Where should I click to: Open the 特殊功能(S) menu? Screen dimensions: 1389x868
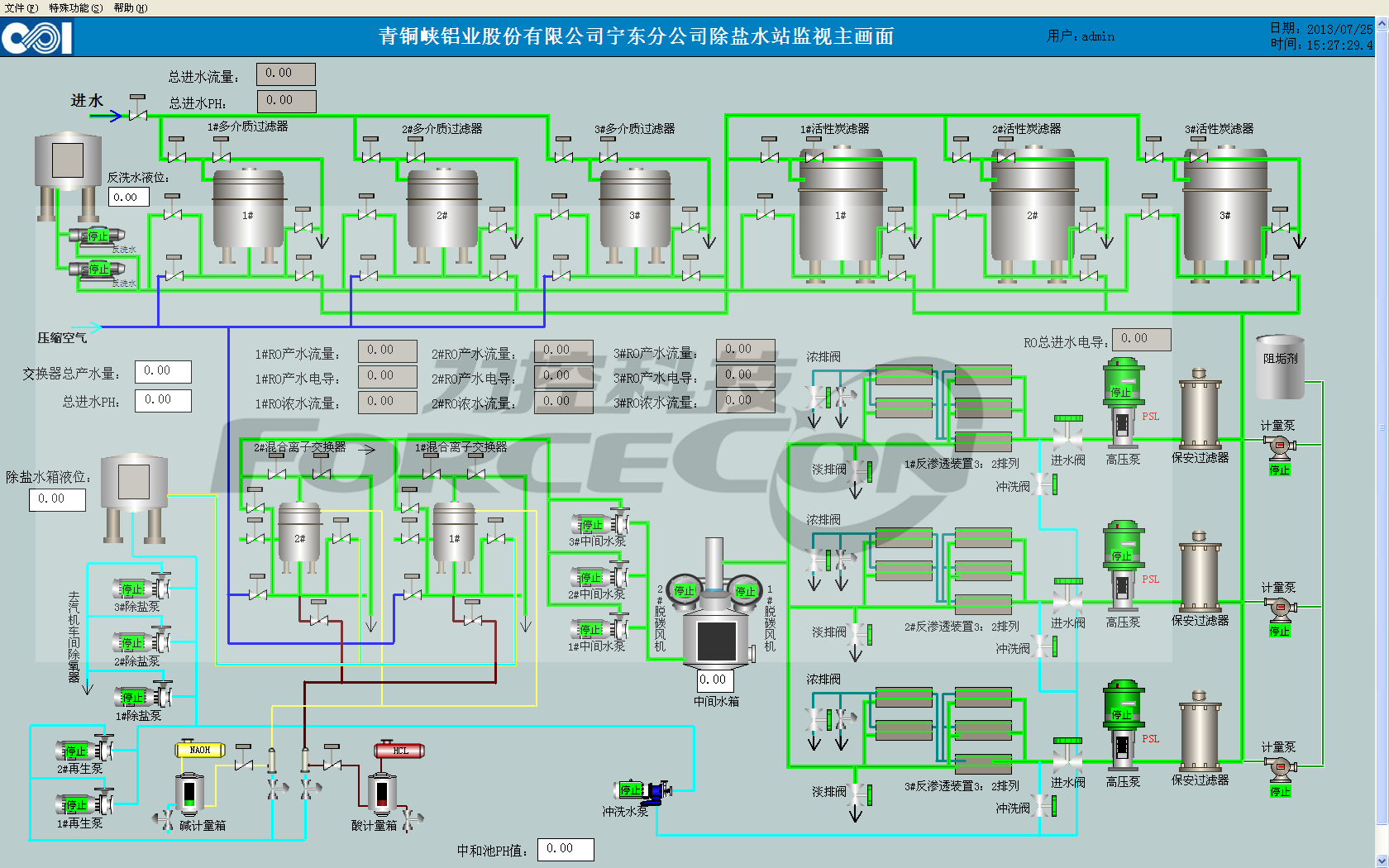(x=76, y=8)
